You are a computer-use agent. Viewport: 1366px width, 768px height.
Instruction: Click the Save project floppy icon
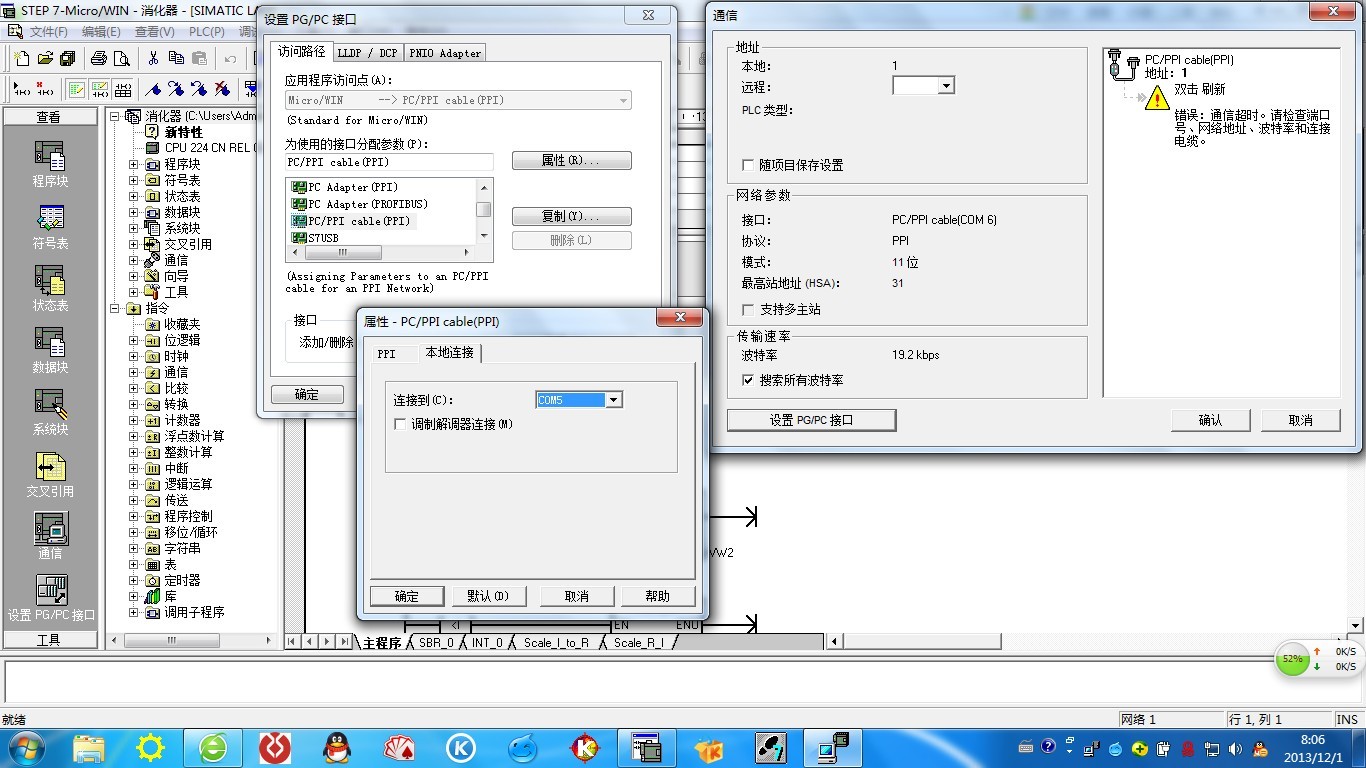tap(68, 58)
